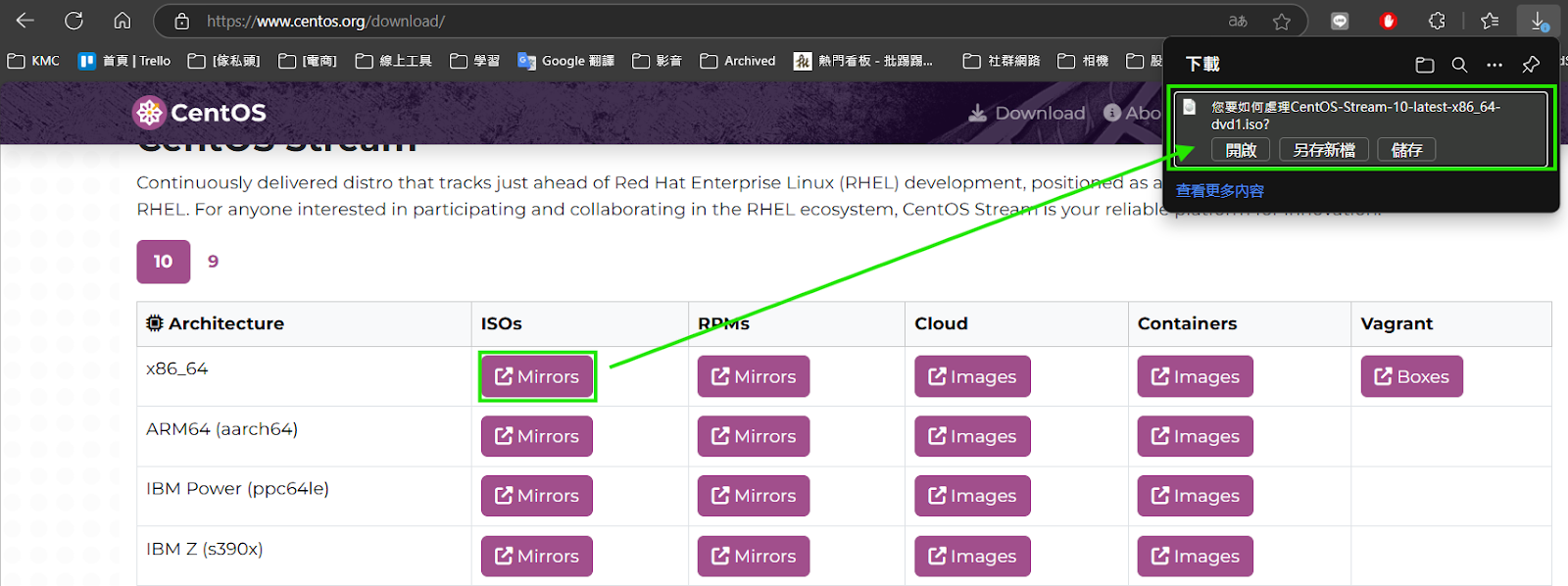
Task: Open the 社群網路 bookmark folder
Action: tap(1002, 61)
